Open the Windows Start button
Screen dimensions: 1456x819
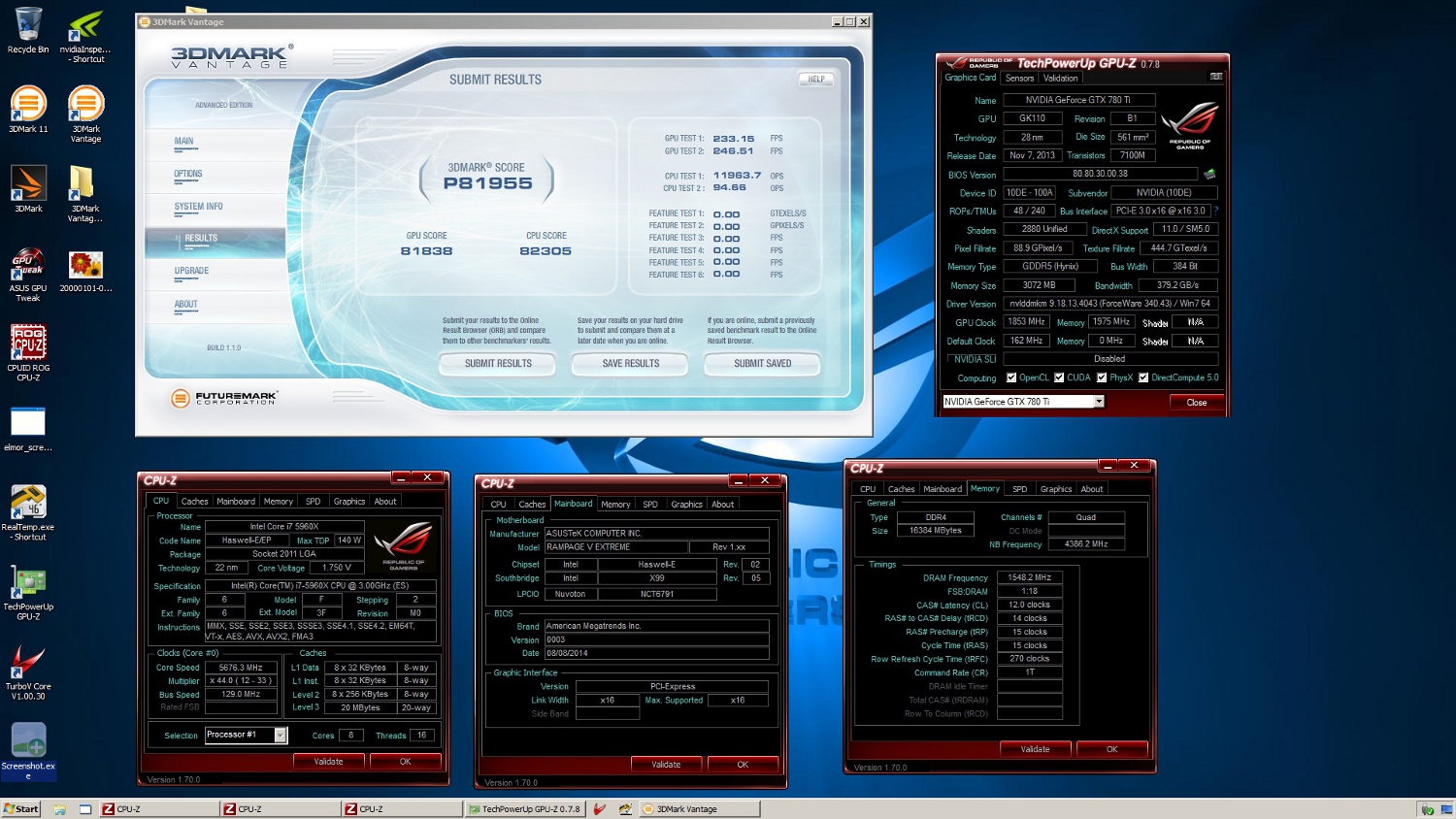pos(20,809)
